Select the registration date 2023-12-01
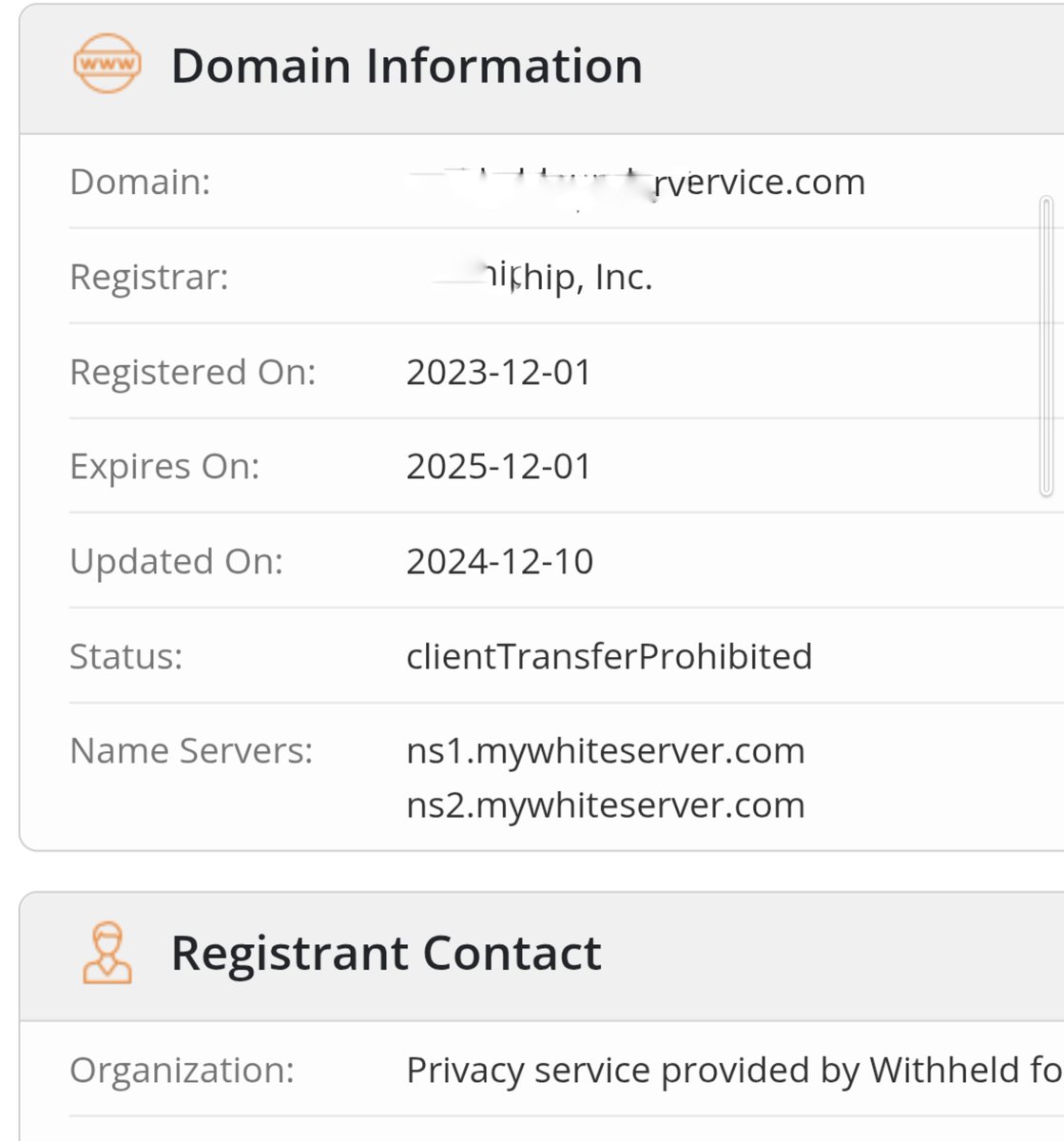Viewport: 1064px width, 1141px height. pyautogui.click(x=499, y=372)
